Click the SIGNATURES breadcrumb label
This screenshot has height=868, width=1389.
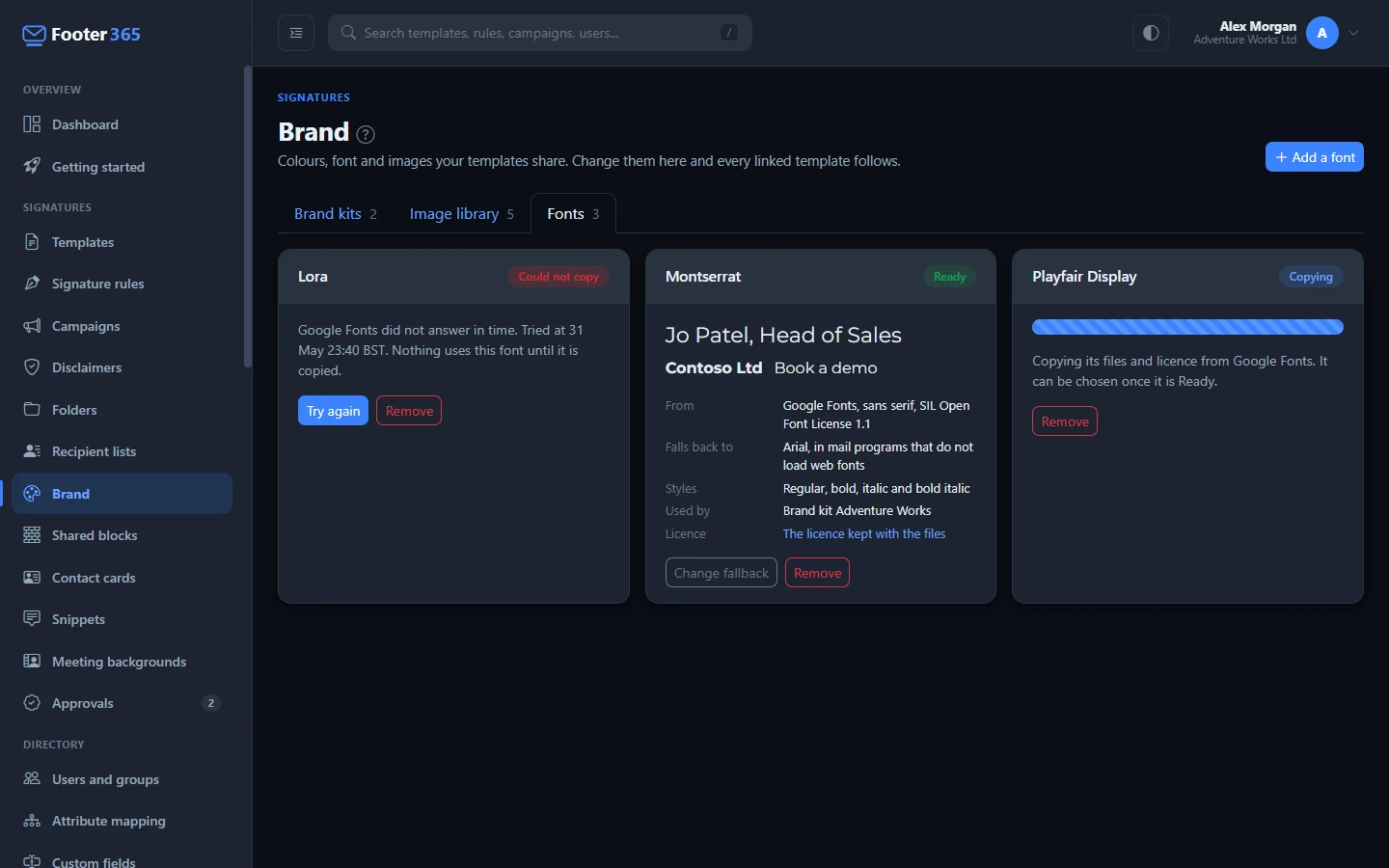pos(313,97)
